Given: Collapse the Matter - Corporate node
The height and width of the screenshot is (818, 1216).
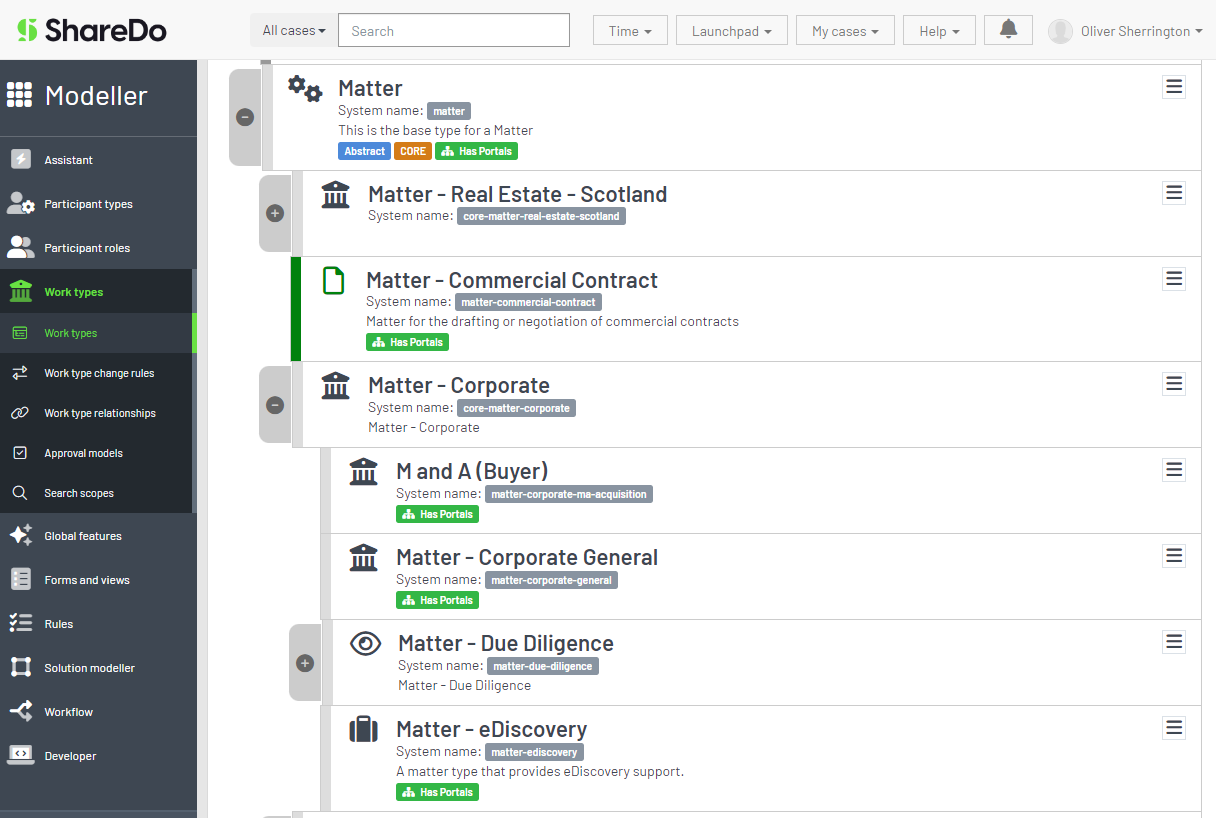Looking at the screenshot, I should pos(275,405).
